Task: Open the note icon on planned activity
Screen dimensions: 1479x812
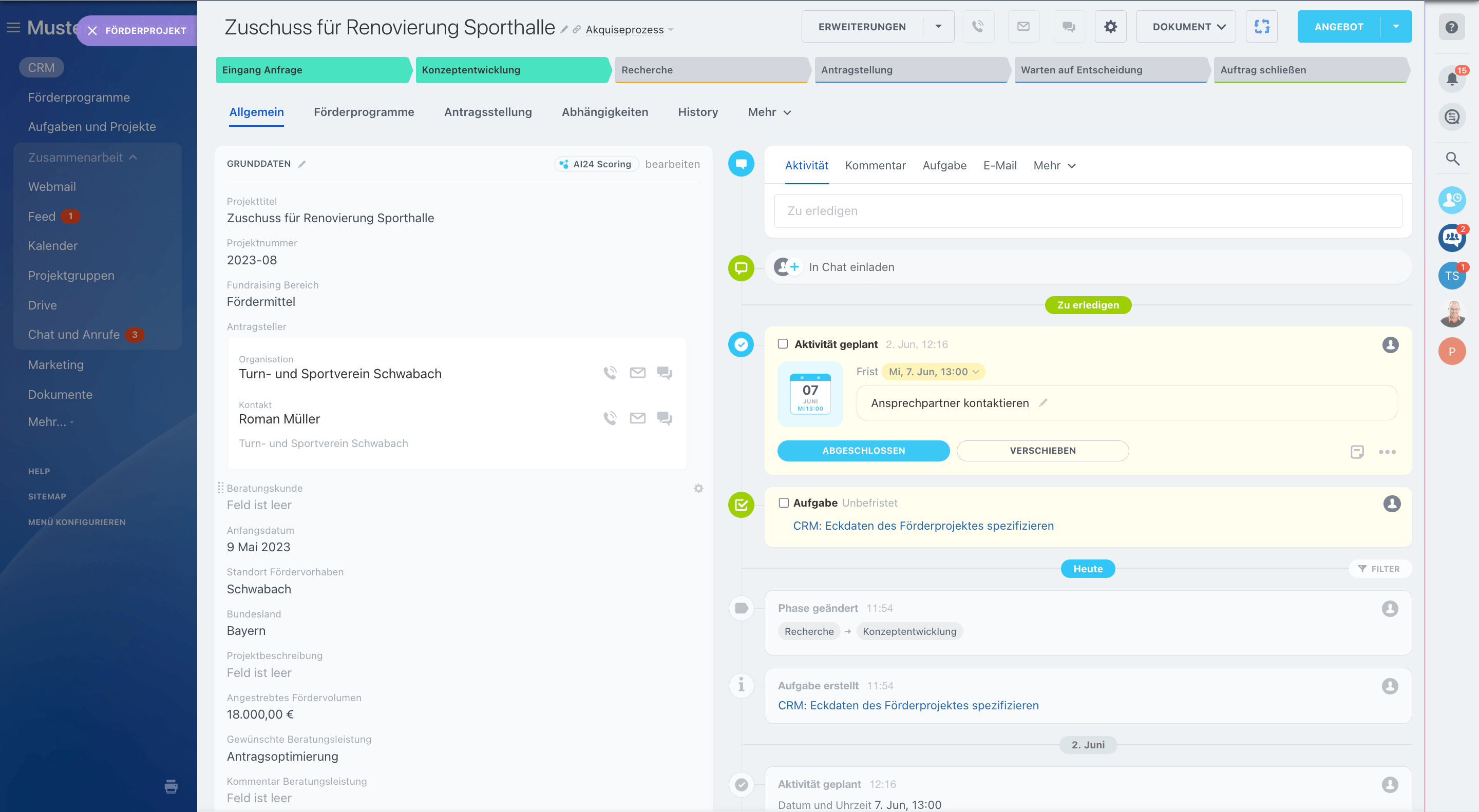Action: point(1357,452)
